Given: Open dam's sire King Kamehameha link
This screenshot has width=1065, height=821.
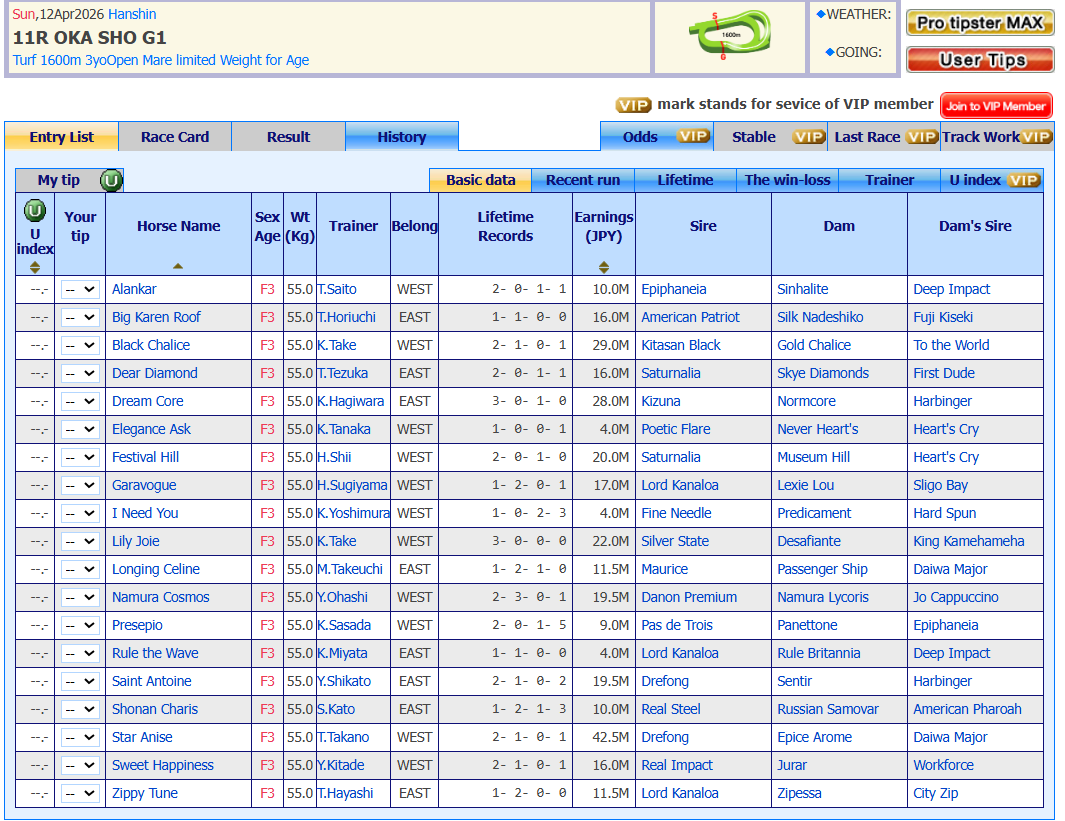Looking at the screenshot, I should point(969,541).
